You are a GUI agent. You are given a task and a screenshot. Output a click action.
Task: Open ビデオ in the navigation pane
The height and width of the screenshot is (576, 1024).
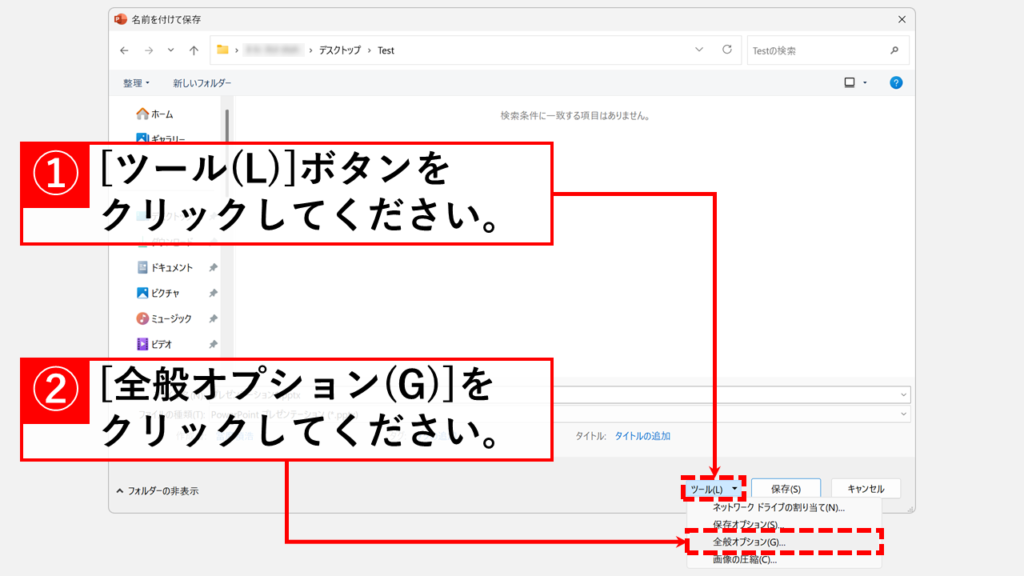(154, 344)
